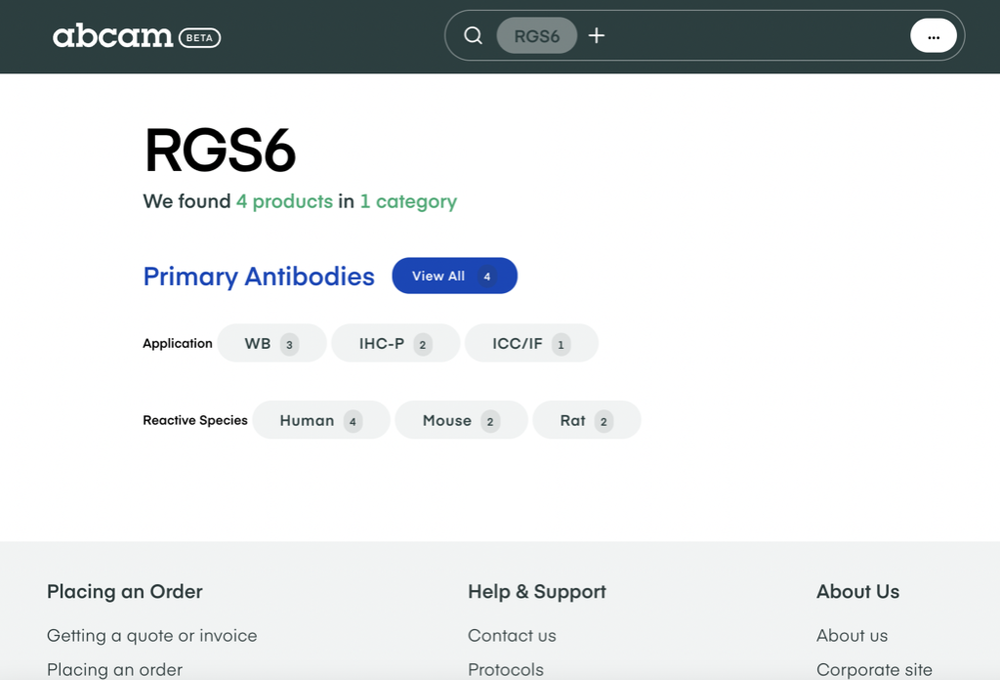Viewport: 1000px width, 680px height.
Task: Click the 'Help & Support' footer heading
Action: [x=537, y=591]
